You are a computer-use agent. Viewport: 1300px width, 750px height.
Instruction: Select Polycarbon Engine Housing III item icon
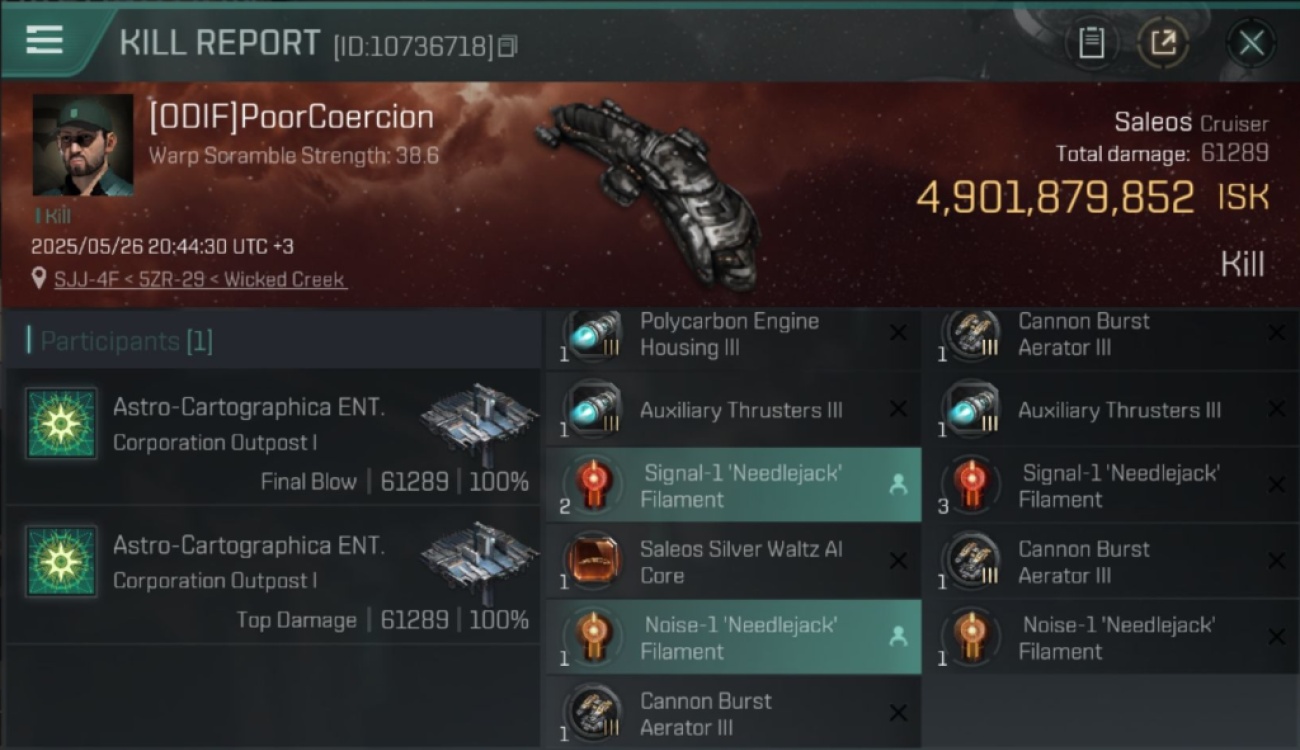point(593,335)
